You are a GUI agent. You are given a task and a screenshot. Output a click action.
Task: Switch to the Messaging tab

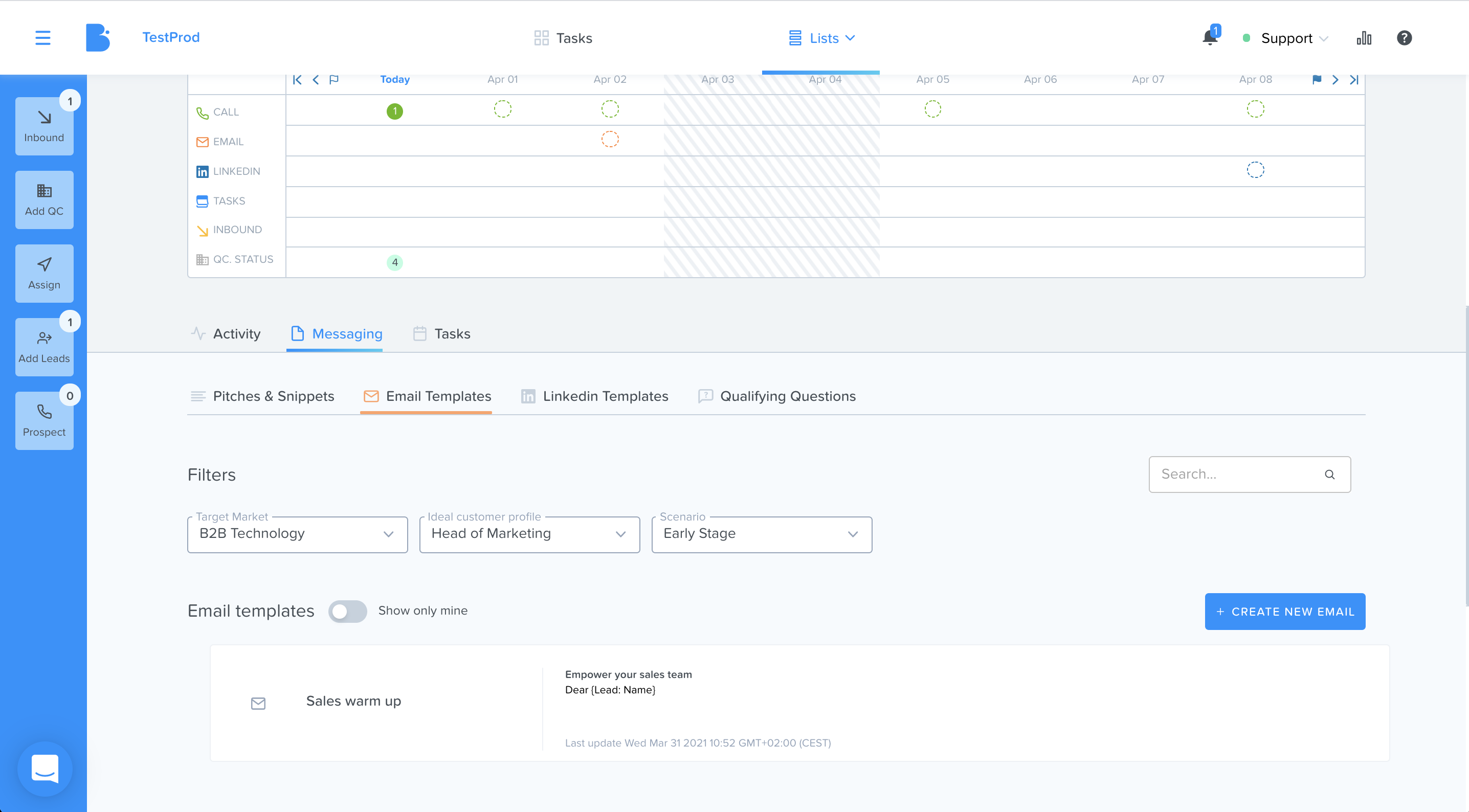click(337, 333)
